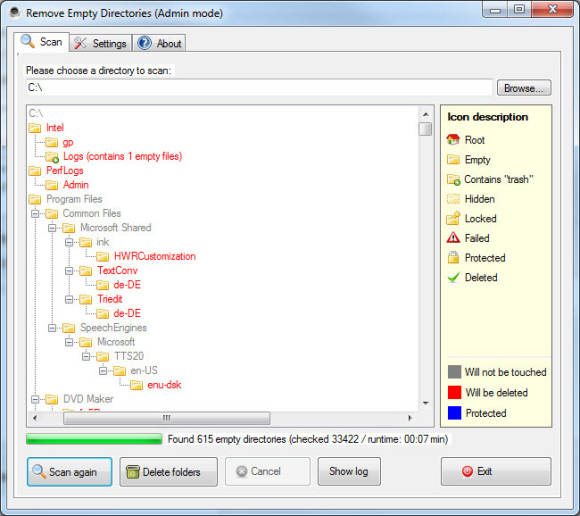Click the Delete folders button
Viewport: 580px width, 516px height.
pyautogui.click(x=168, y=472)
